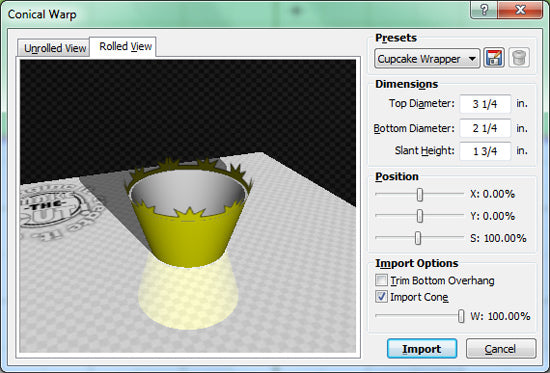Click the S scale slider handle
The image size is (550, 373).
[x=417, y=238]
